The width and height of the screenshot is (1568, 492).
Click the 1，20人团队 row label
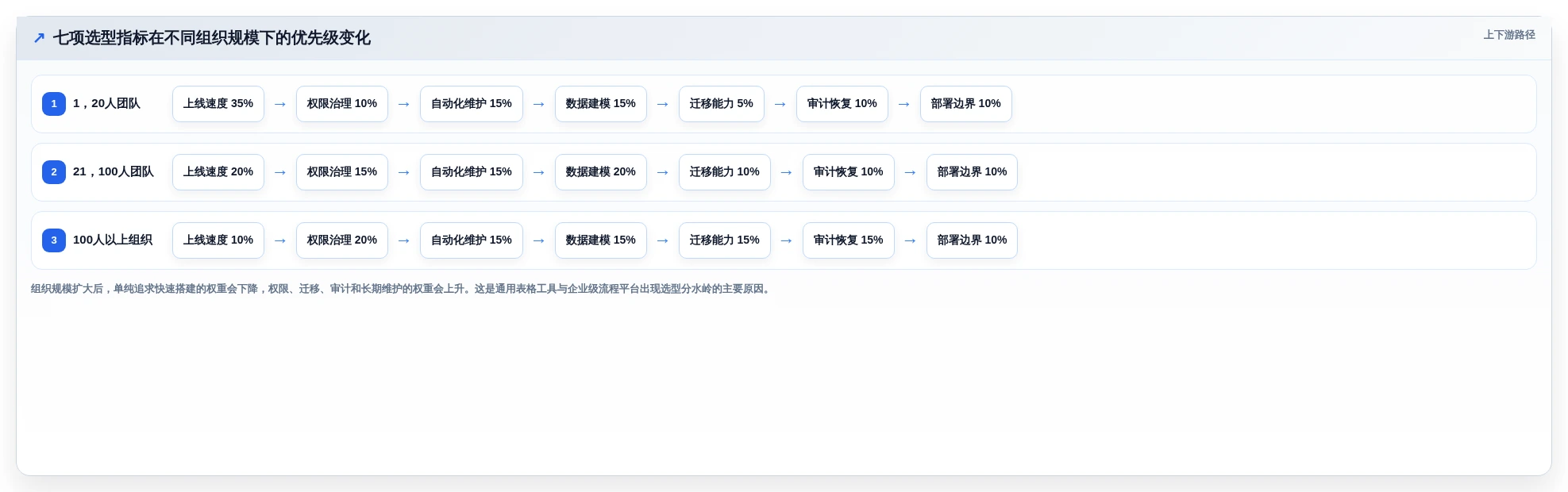pos(106,104)
